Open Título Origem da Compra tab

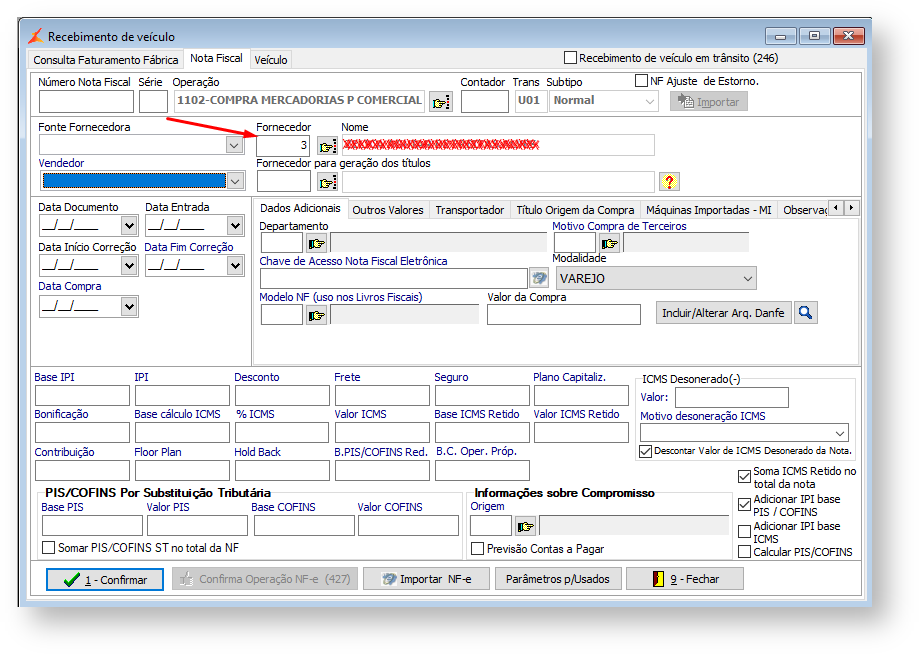pos(575,210)
